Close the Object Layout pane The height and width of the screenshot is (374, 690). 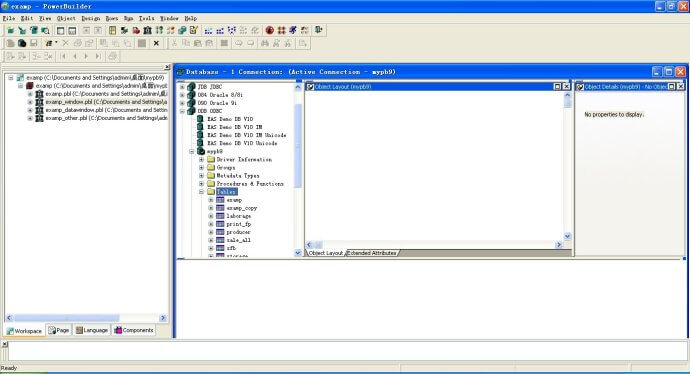coord(567,87)
